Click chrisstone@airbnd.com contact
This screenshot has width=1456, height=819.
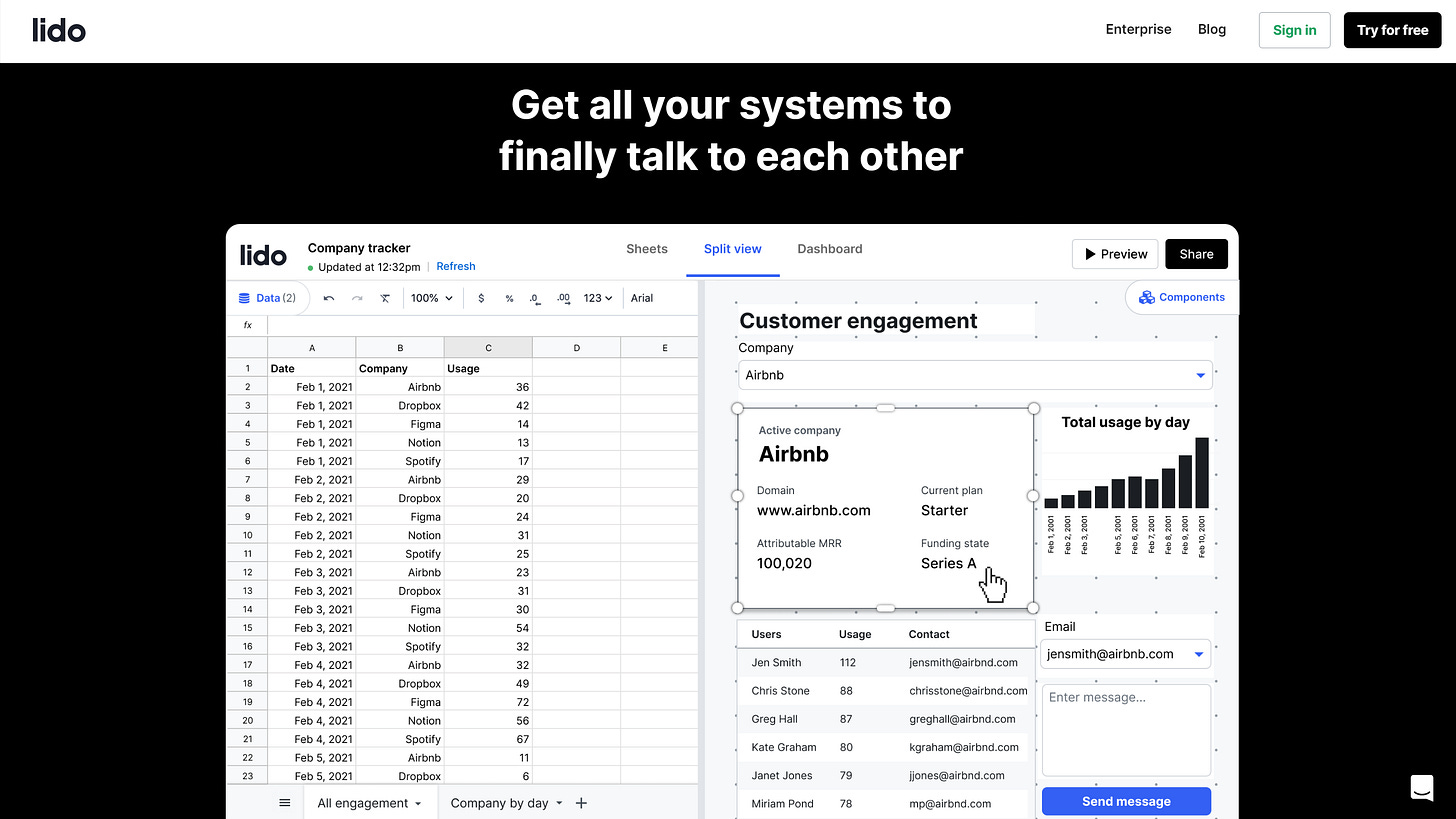tap(968, 691)
